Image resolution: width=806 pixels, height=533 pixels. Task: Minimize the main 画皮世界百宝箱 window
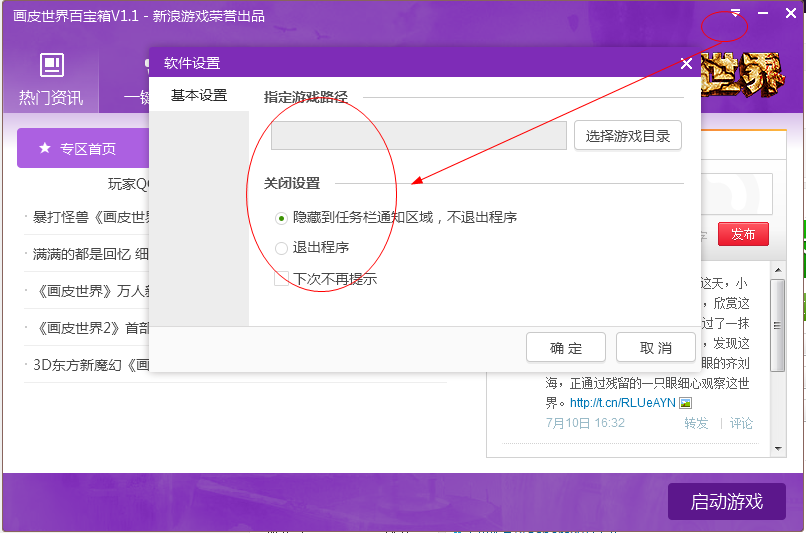point(763,13)
